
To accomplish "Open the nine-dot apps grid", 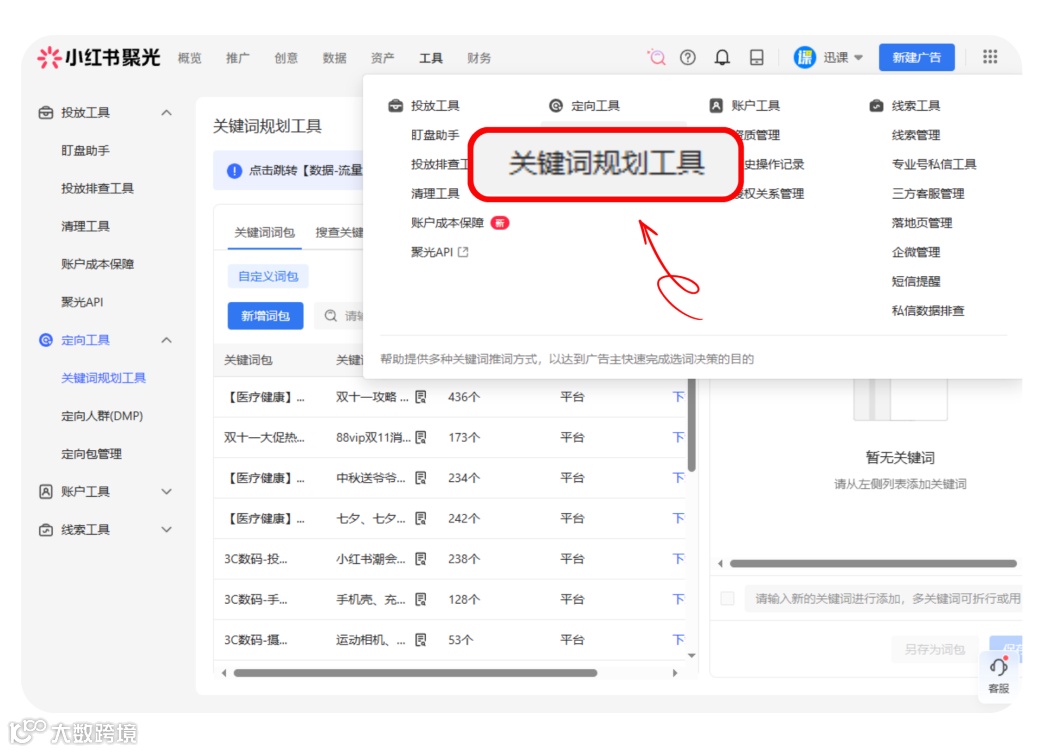I will pyautogui.click(x=990, y=57).
